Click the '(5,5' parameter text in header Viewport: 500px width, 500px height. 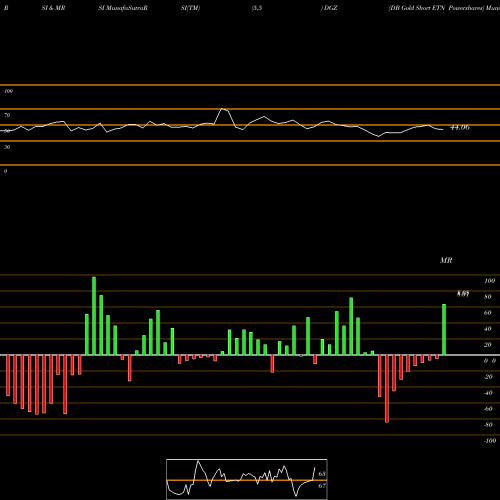[x=257, y=8]
